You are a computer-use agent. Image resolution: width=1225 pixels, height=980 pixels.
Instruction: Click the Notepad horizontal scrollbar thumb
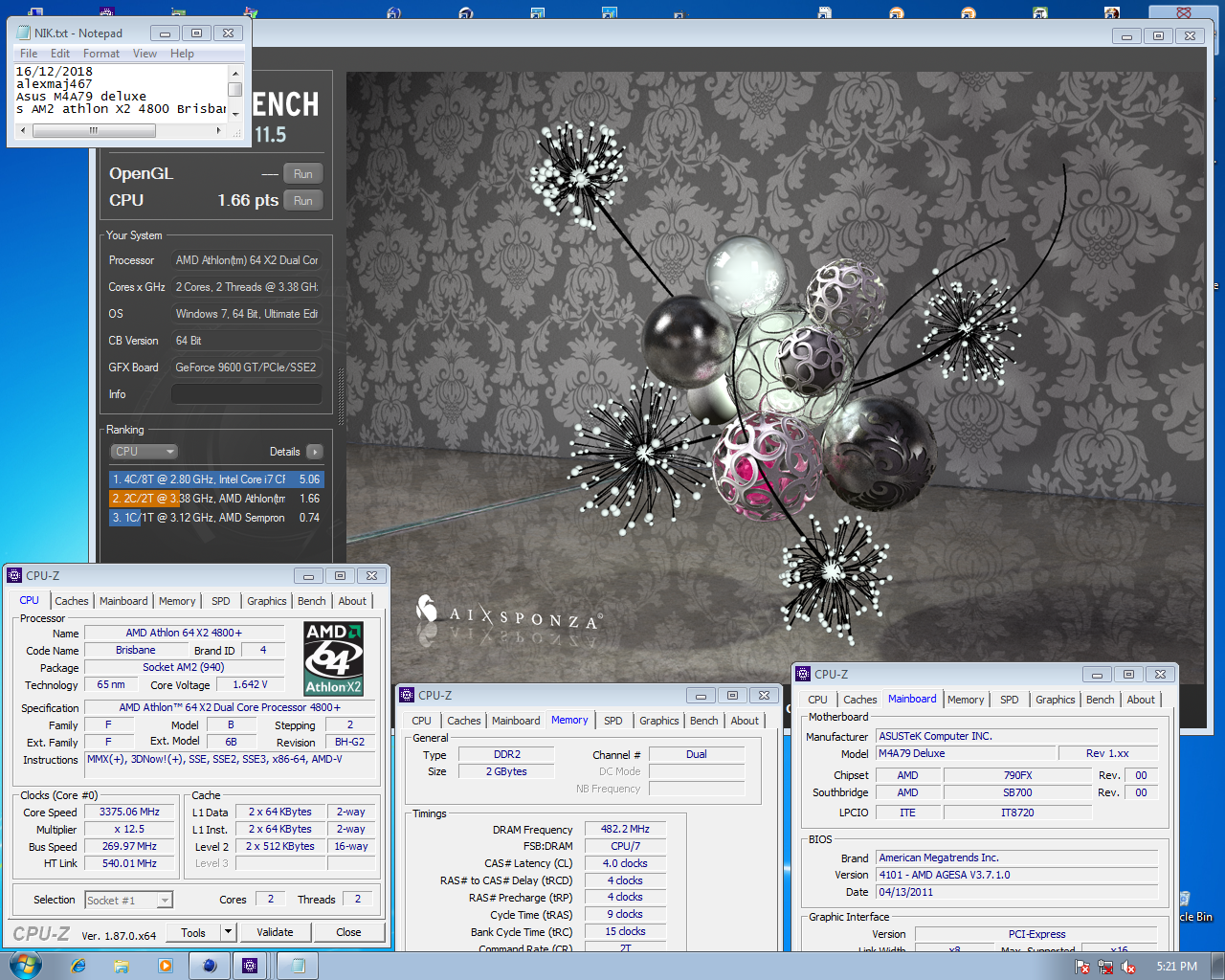click(93, 130)
